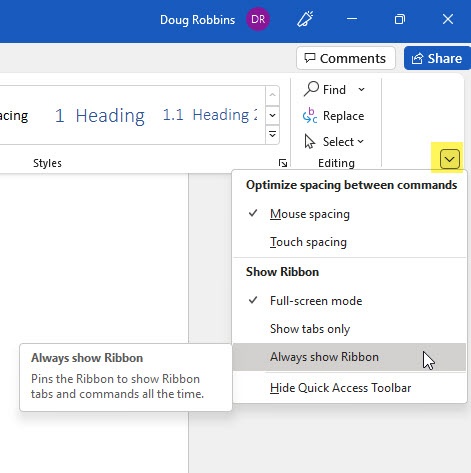471x473 pixels.
Task: Choose Always show Ribbon
Action: [x=349, y=357]
